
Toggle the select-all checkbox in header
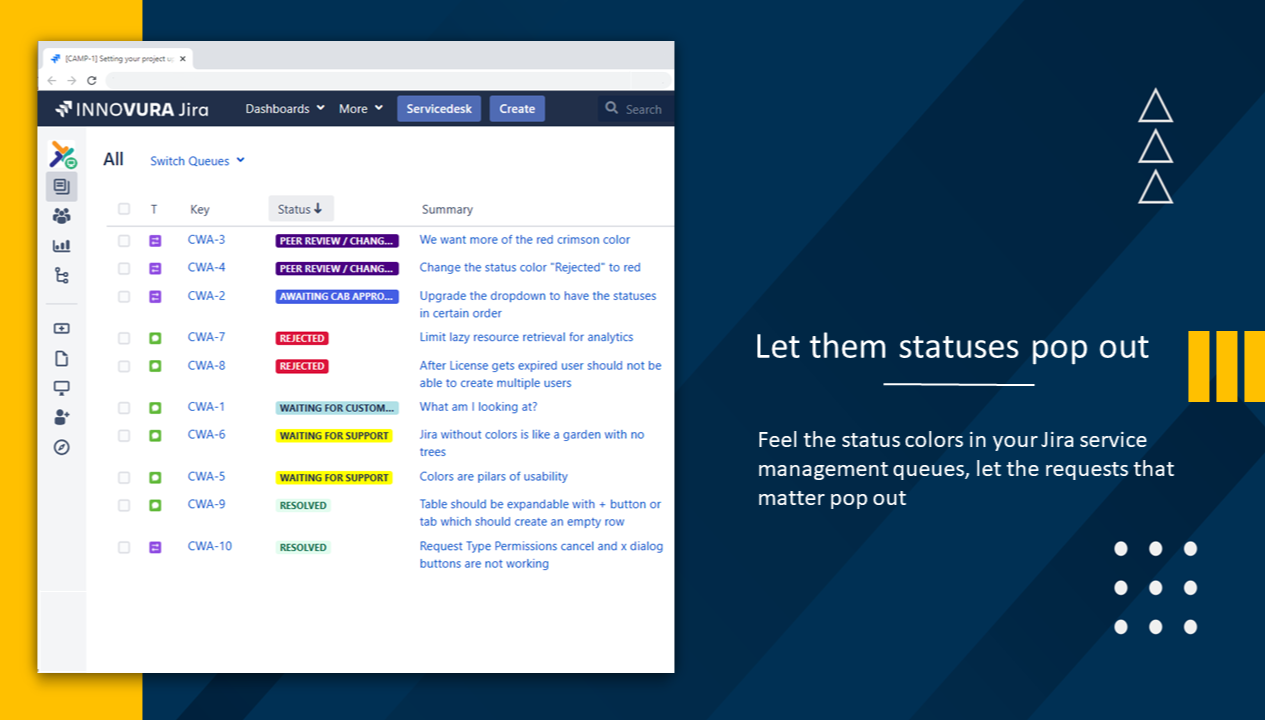click(124, 209)
